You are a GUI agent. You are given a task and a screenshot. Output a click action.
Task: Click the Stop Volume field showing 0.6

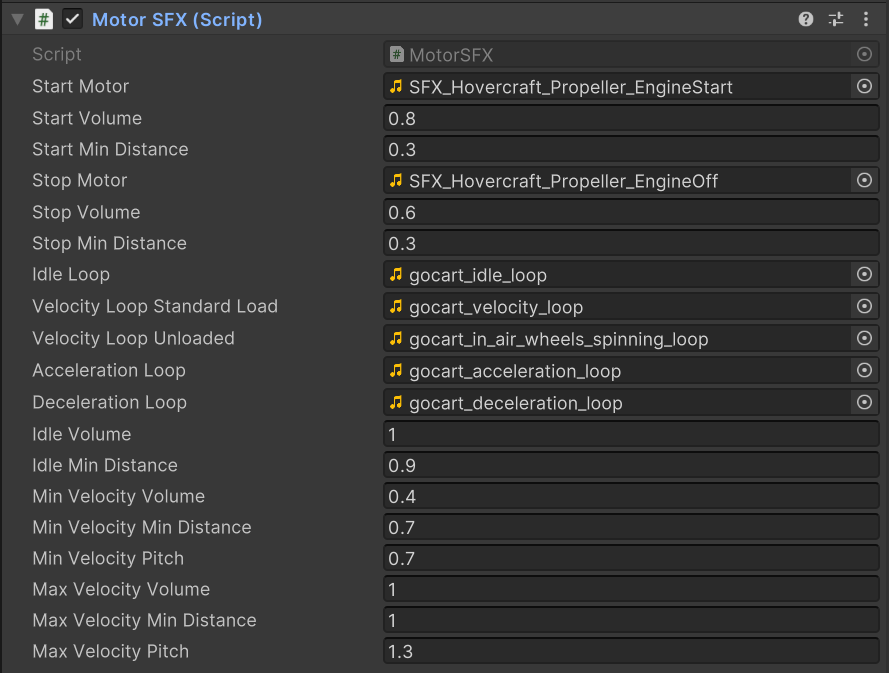pyautogui.click(x=631, y=213)
